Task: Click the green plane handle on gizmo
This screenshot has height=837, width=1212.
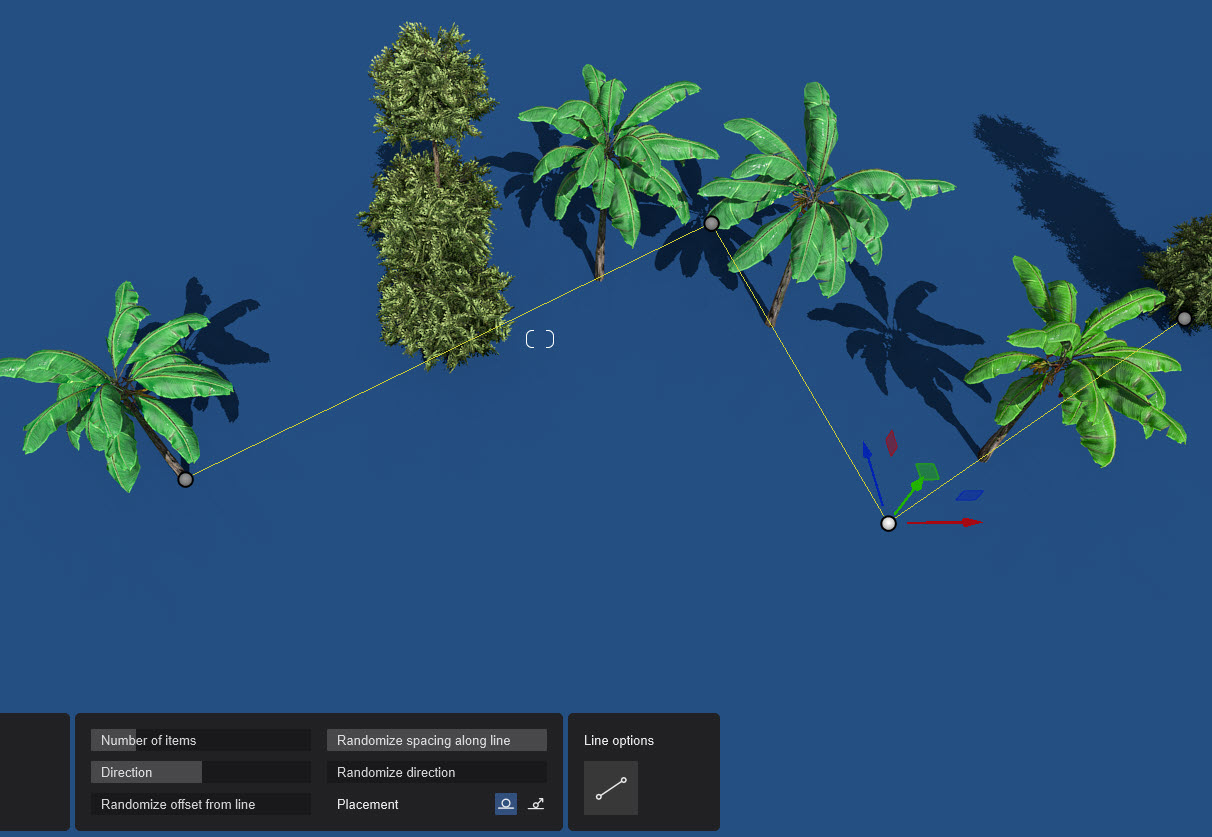Action: [x=927, y=470]
